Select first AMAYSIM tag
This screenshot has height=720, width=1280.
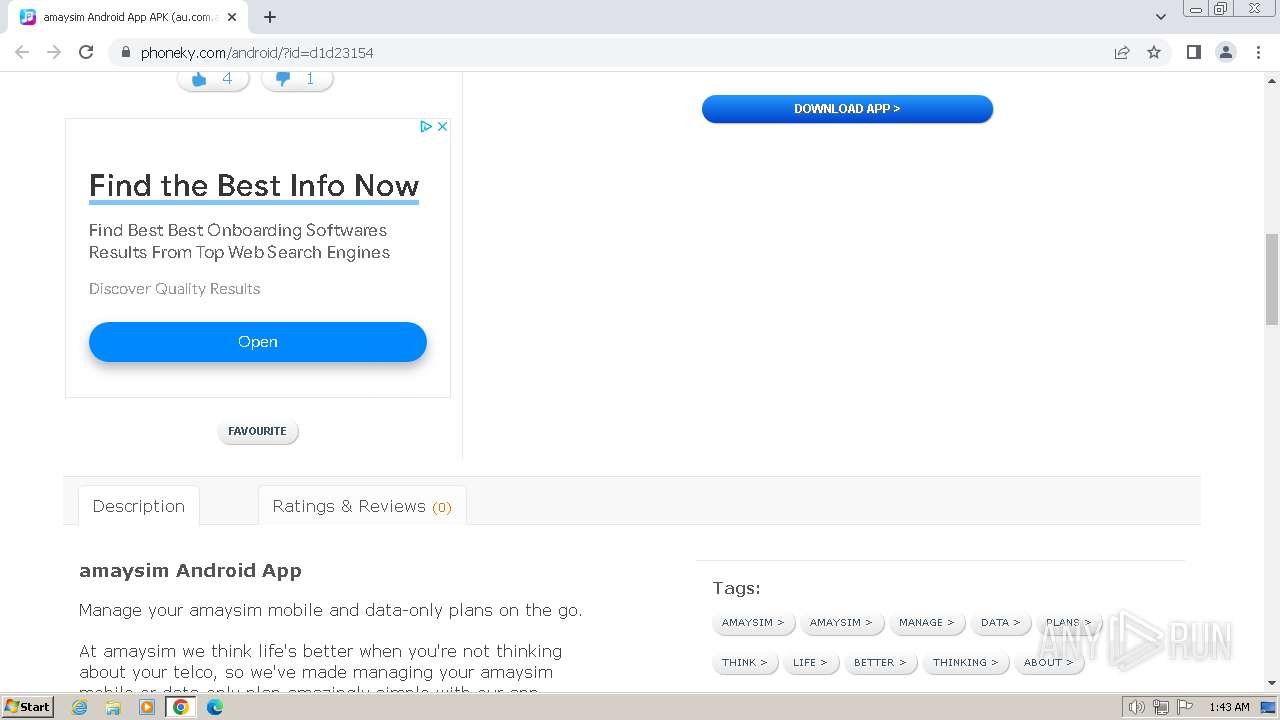pos(753,622)
